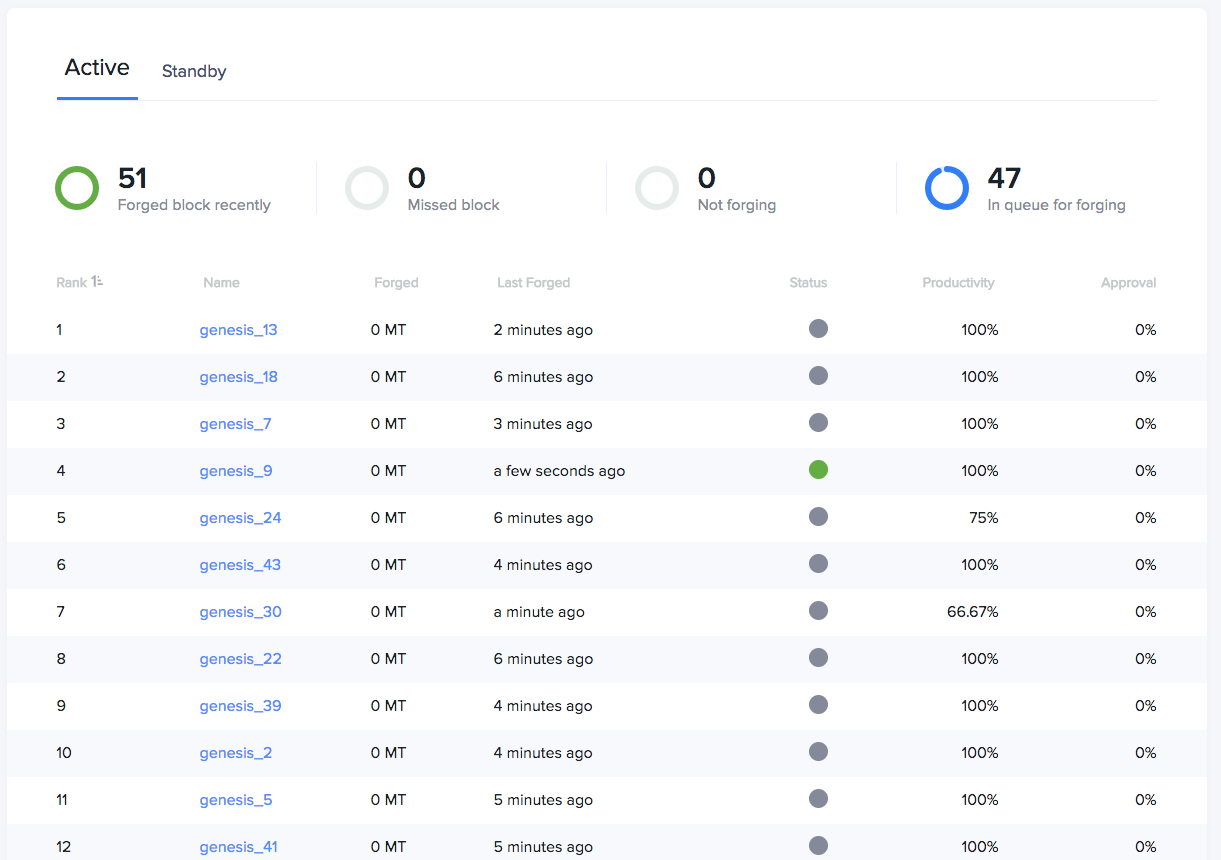Switch to the Standby tab
The height and width of the screenshot is (860, 1221).
point(194,72)
